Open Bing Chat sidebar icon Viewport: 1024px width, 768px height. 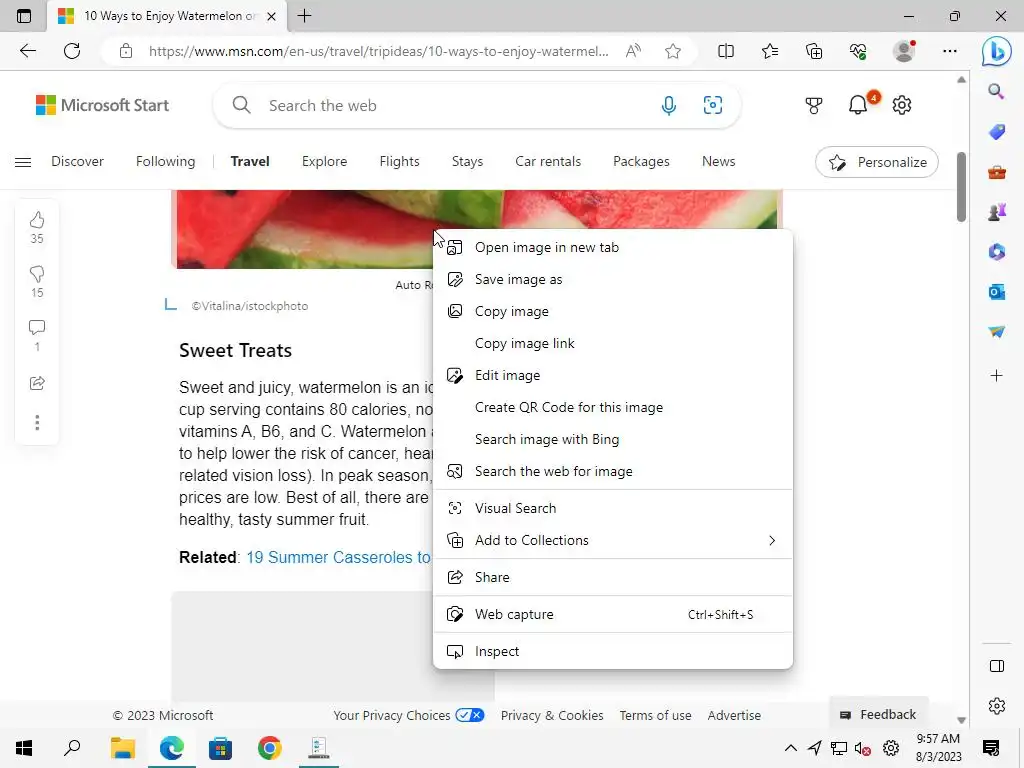[997, 51]
